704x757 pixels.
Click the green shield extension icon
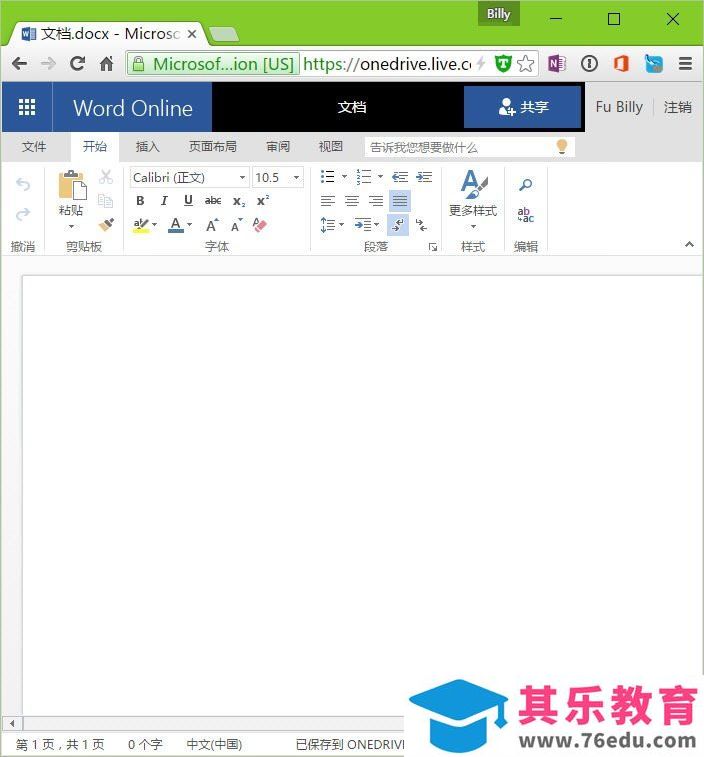click(503, 63)
